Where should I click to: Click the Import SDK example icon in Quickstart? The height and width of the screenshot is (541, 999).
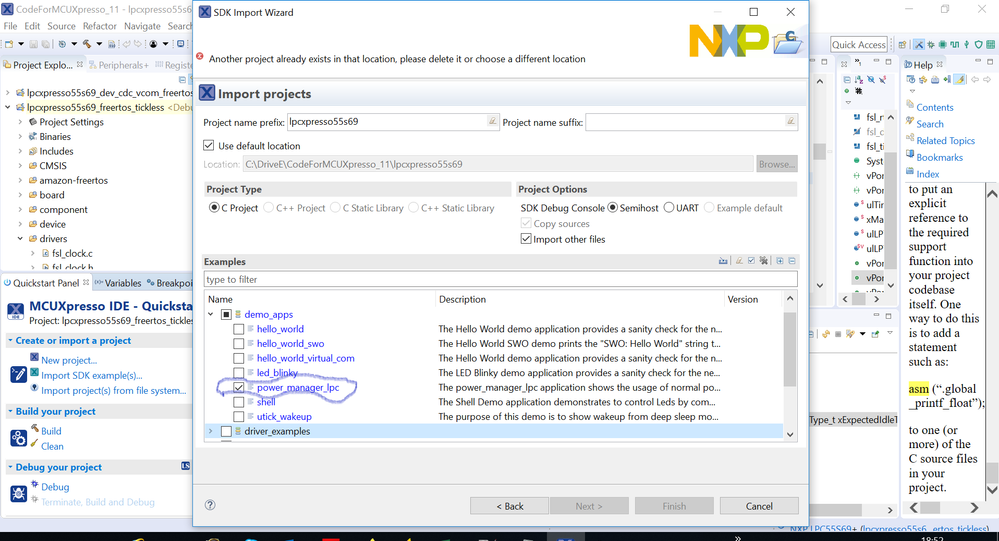pos(34,373)
